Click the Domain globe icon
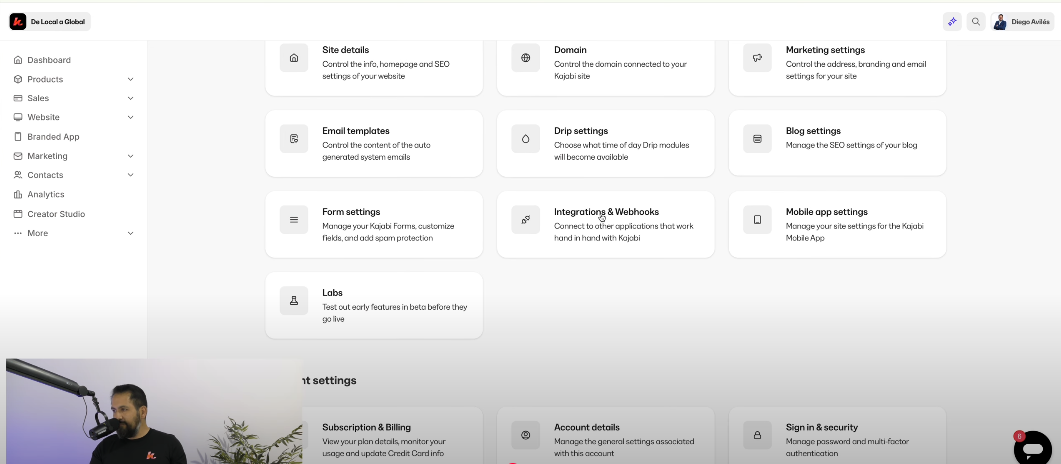1061x464 pixels. [x=526, y=58]
